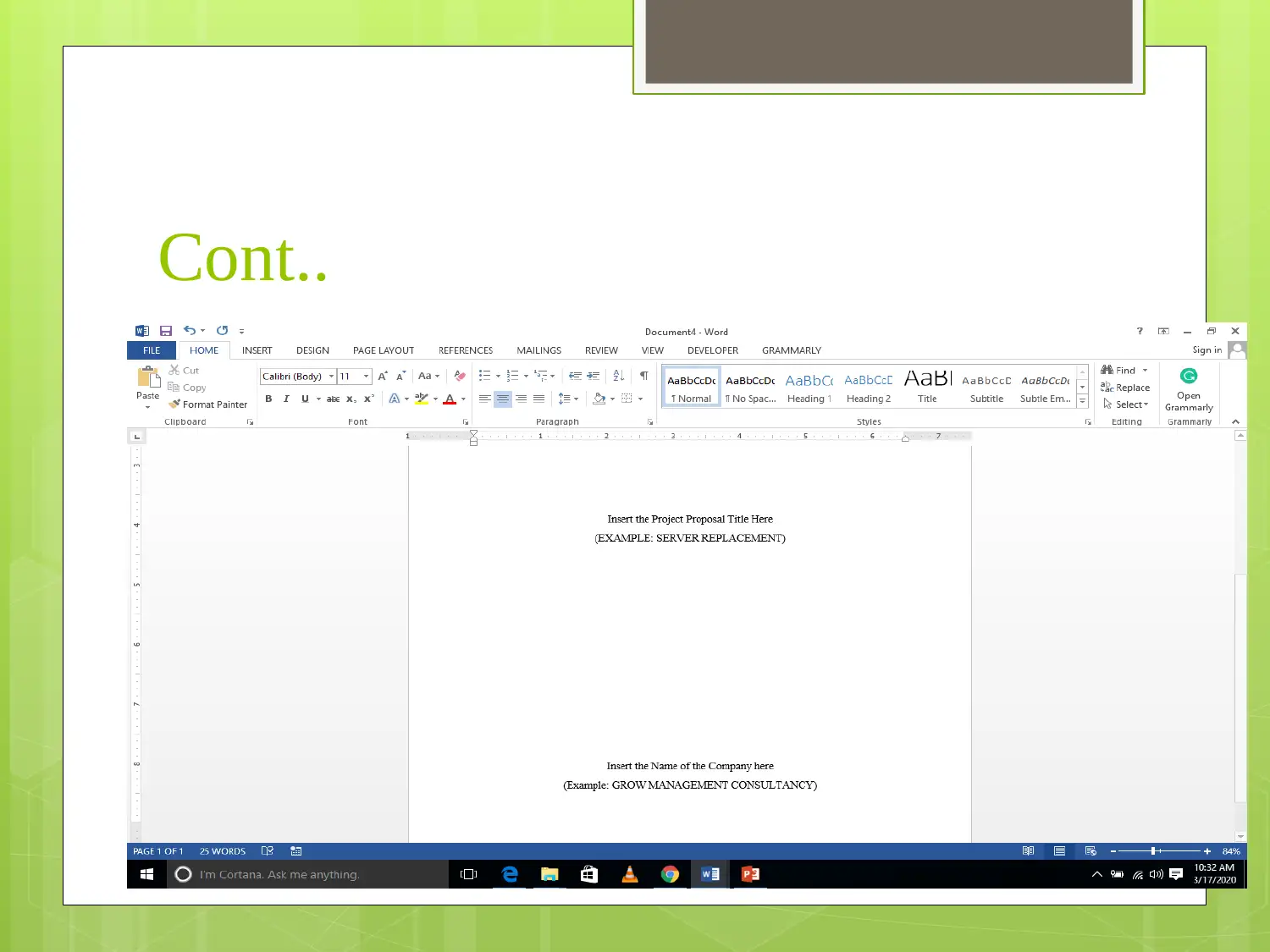Click the Cortana search box on taskbar
Viewport: 1270px width, 952px height.
coord(309,874)
